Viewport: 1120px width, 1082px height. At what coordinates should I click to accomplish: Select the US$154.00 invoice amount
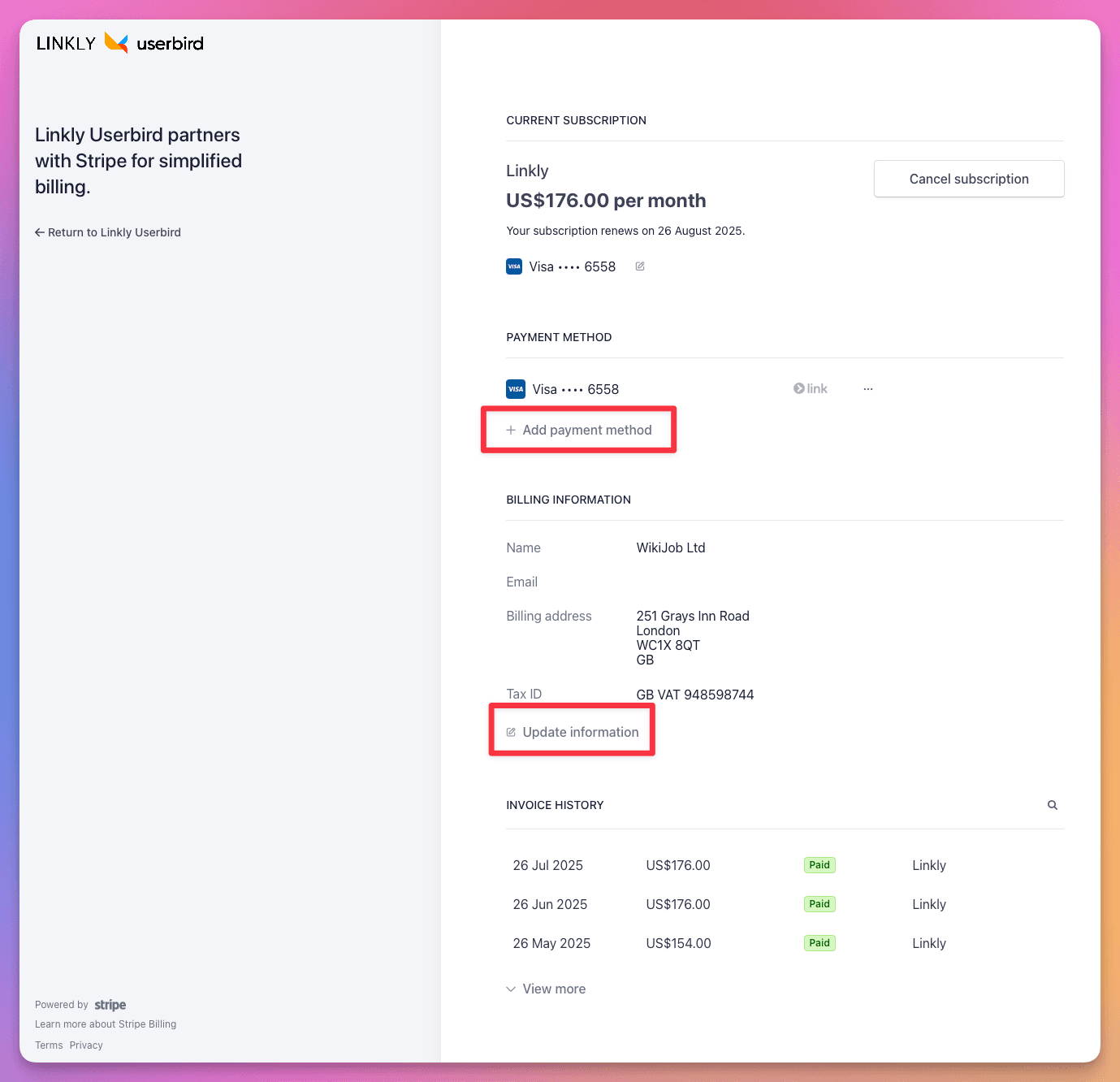(x=677, y=943)
